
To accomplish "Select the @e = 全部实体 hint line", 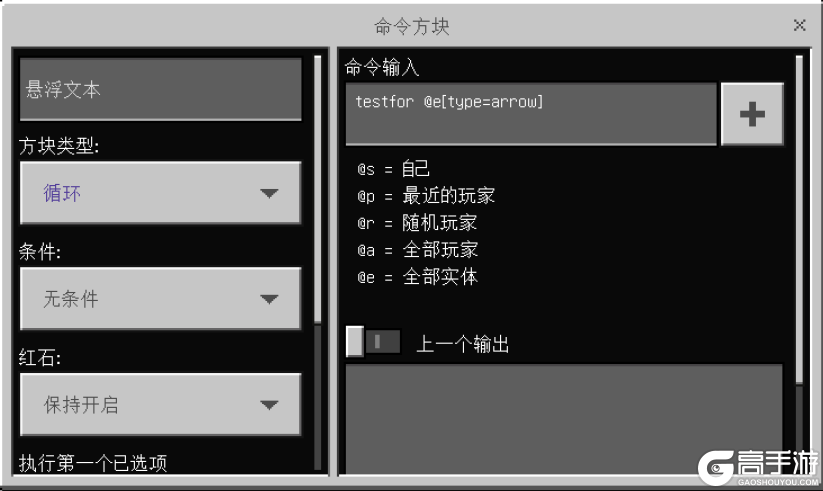I will point(417,276).
